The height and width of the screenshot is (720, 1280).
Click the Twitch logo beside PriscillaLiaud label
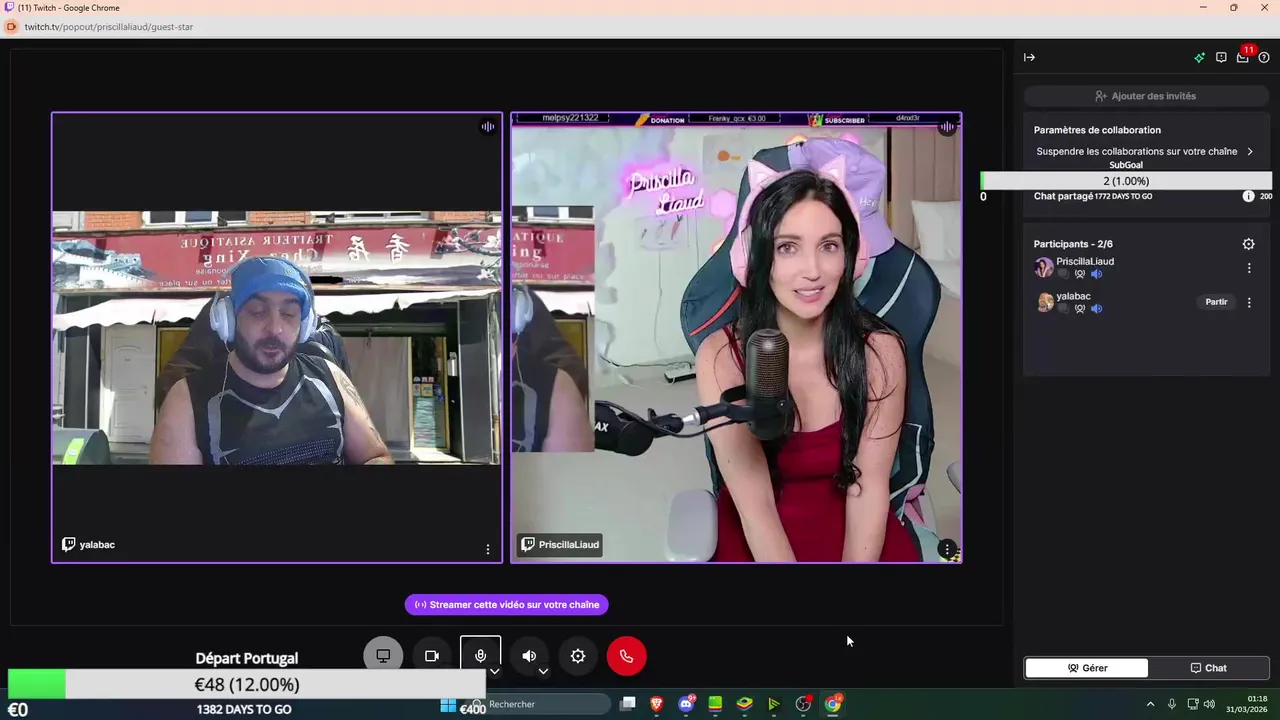(528, 545)
